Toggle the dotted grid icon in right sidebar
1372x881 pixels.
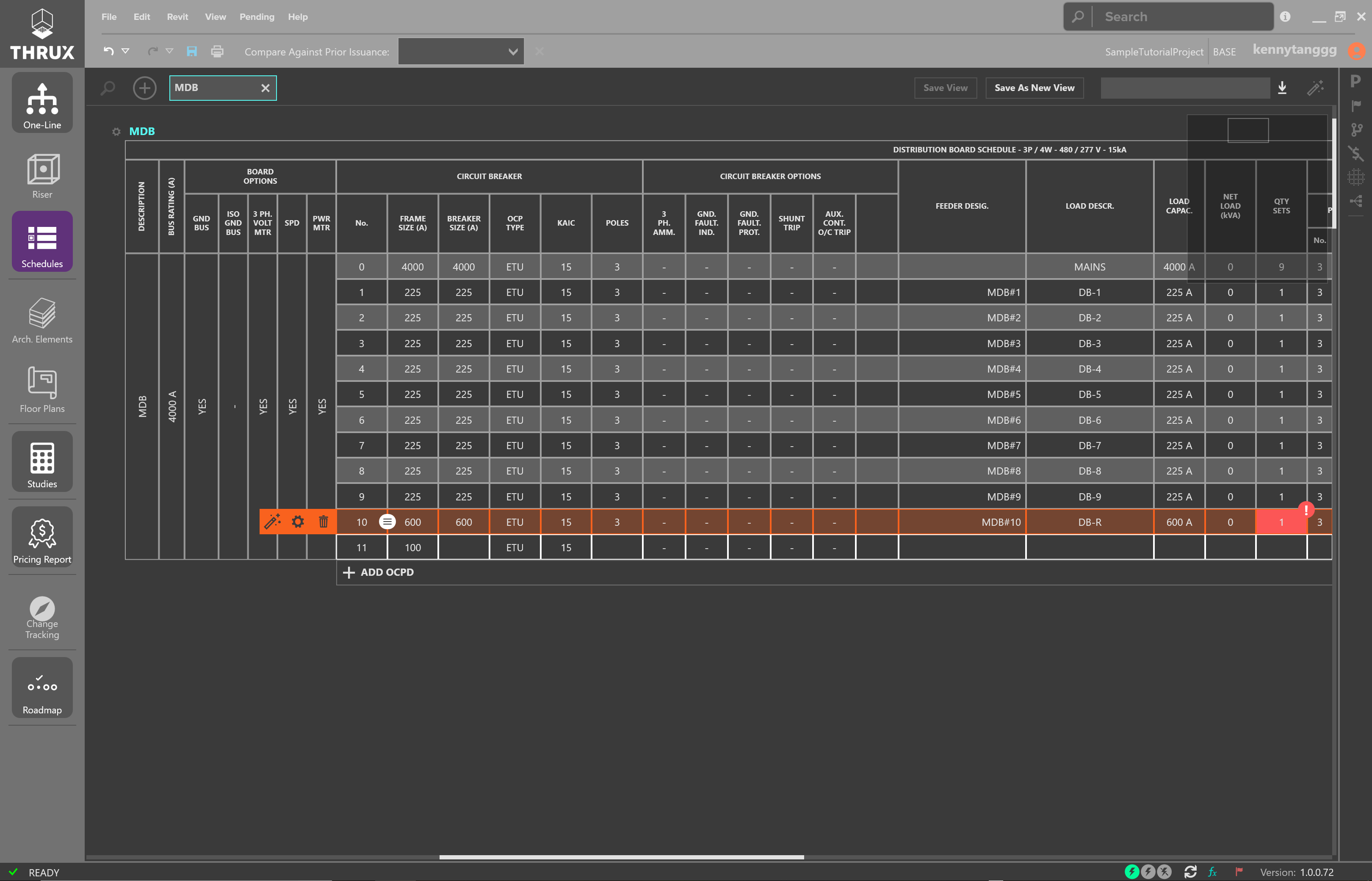pyautogui.click(x=1355, y=177)
